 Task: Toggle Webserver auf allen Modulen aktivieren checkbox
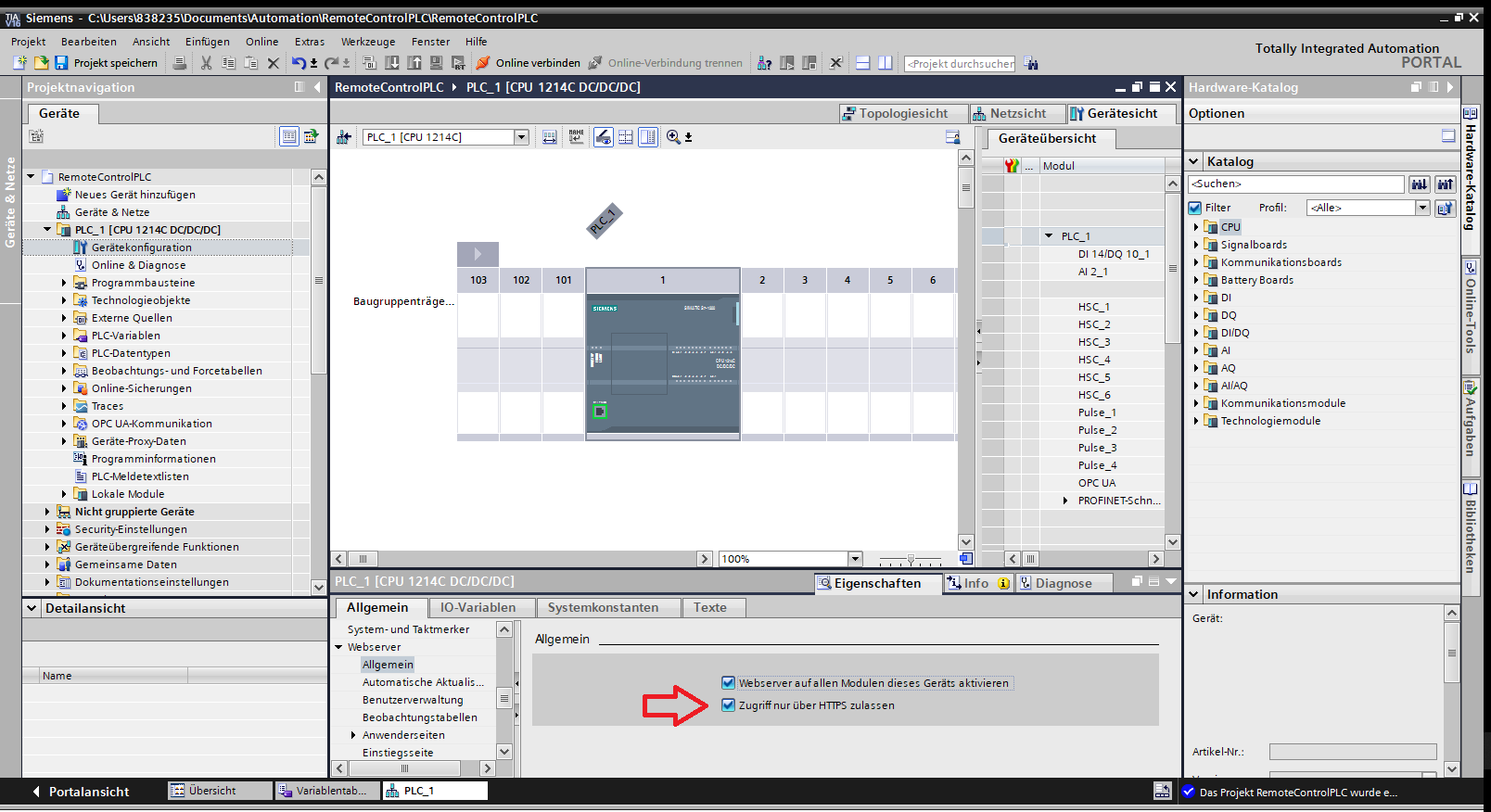coord(728,683)
